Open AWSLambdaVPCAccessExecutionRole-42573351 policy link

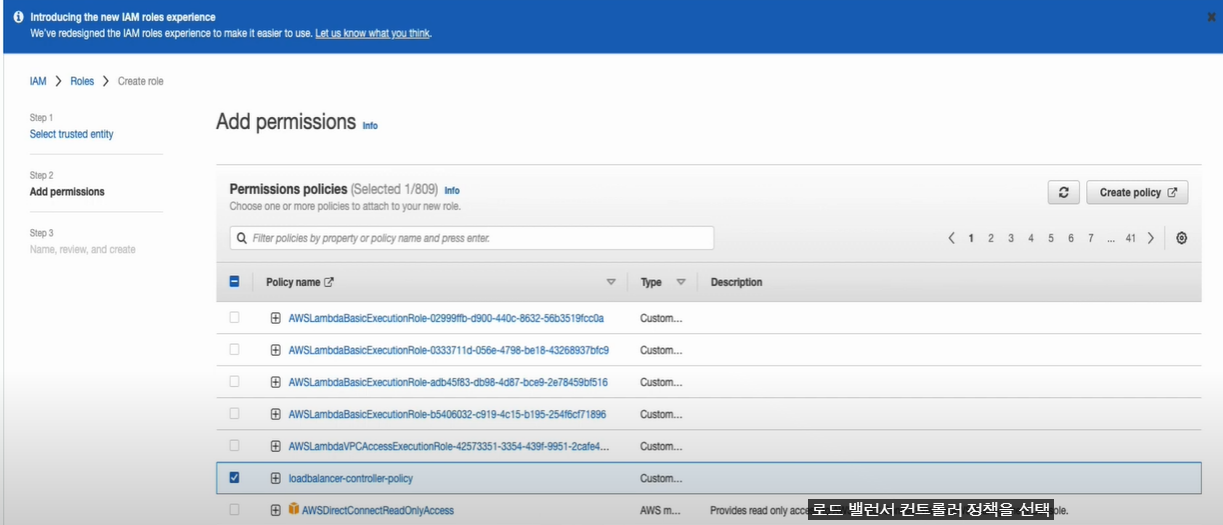449,446
